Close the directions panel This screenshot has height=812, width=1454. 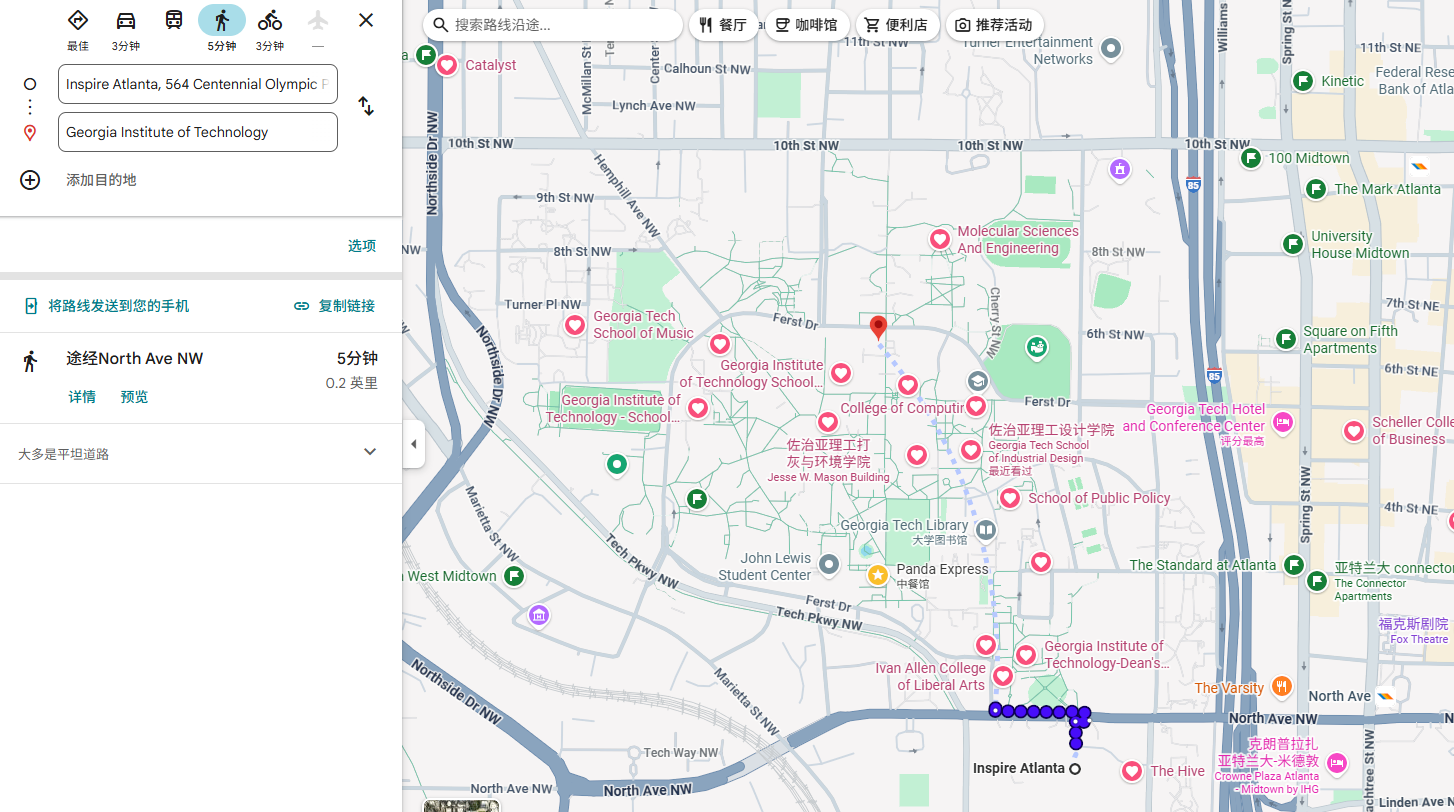point(366,20)
